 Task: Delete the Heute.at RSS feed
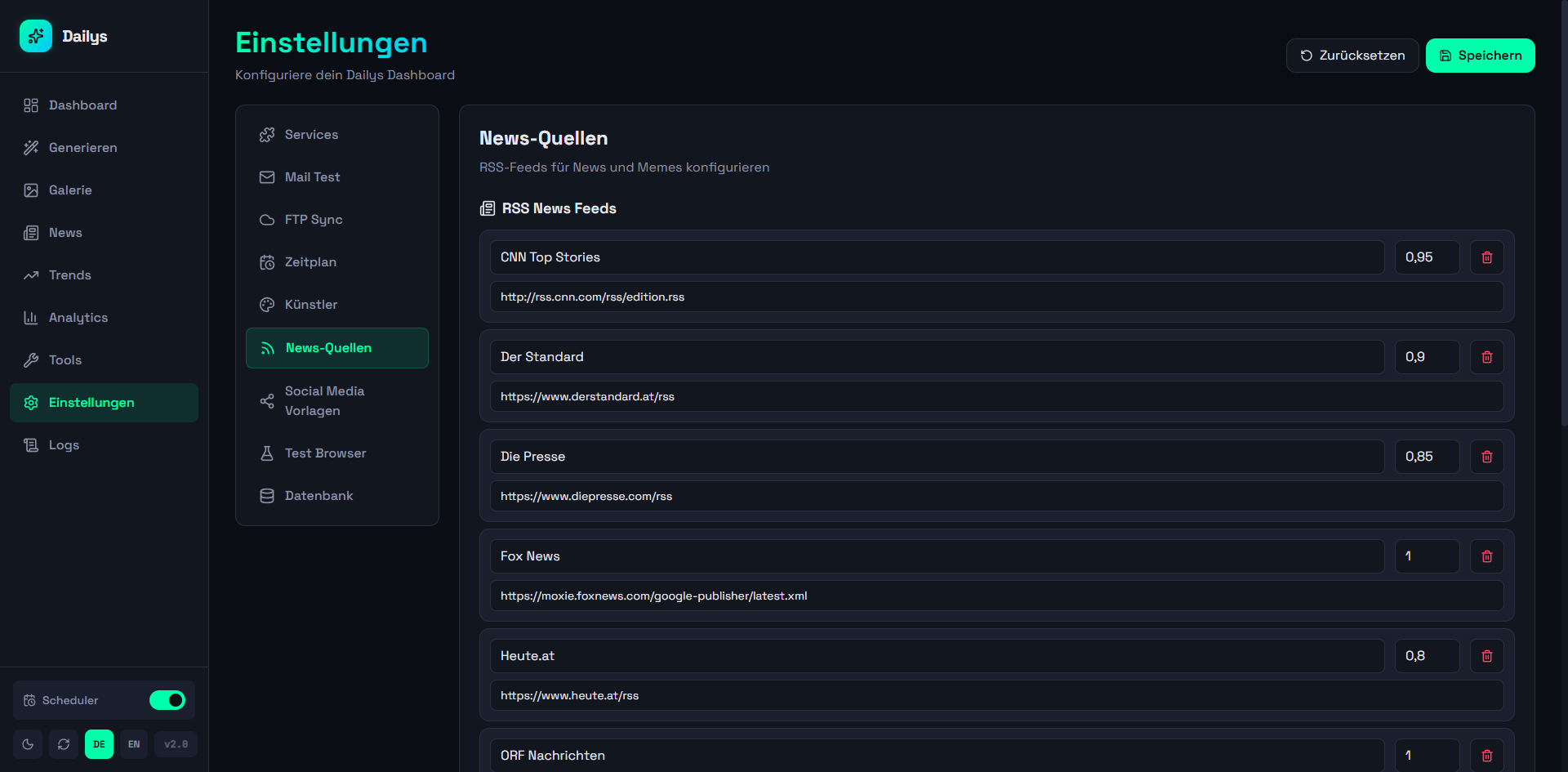coord(1486,656)
